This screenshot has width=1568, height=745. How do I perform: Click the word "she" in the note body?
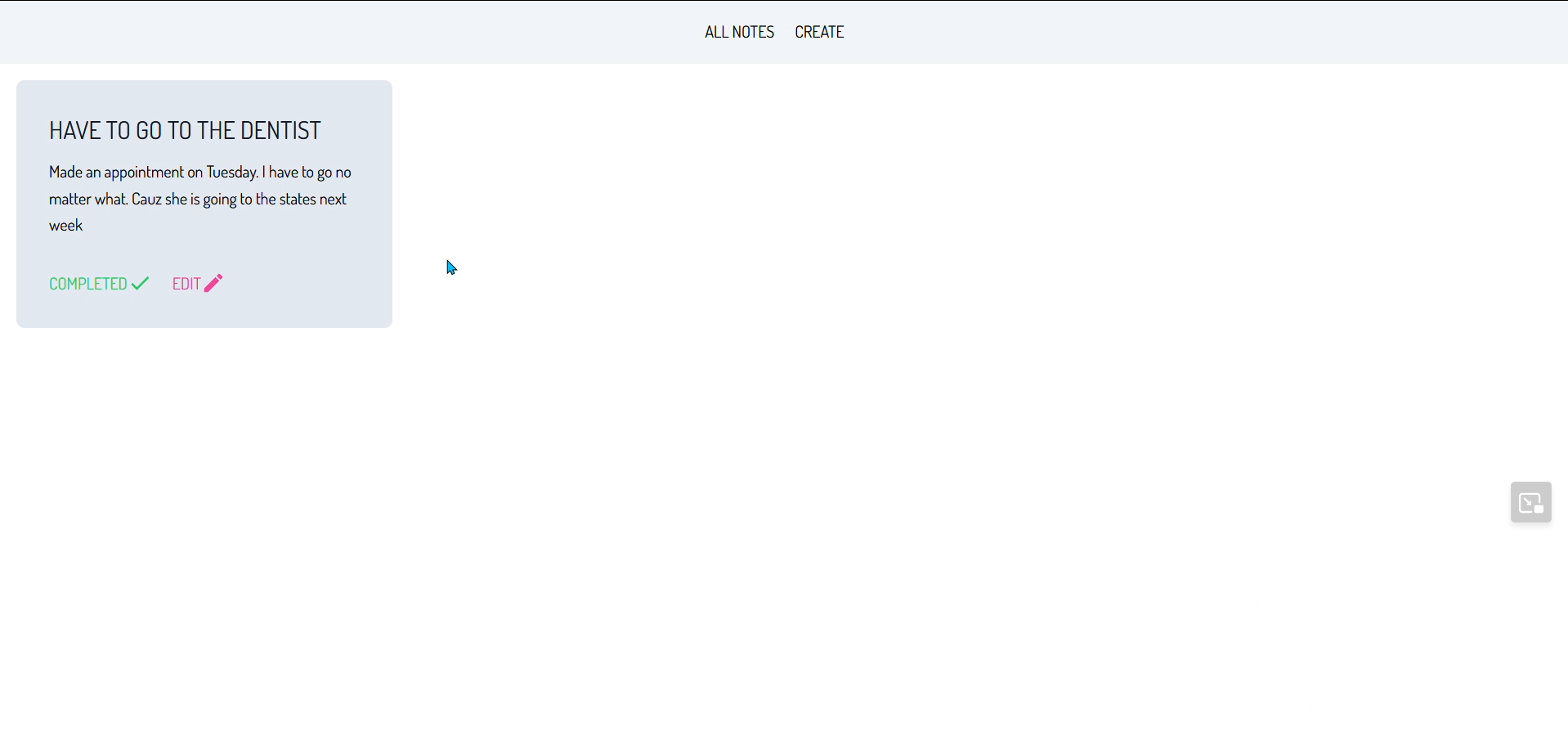click(x=176, y=199)
